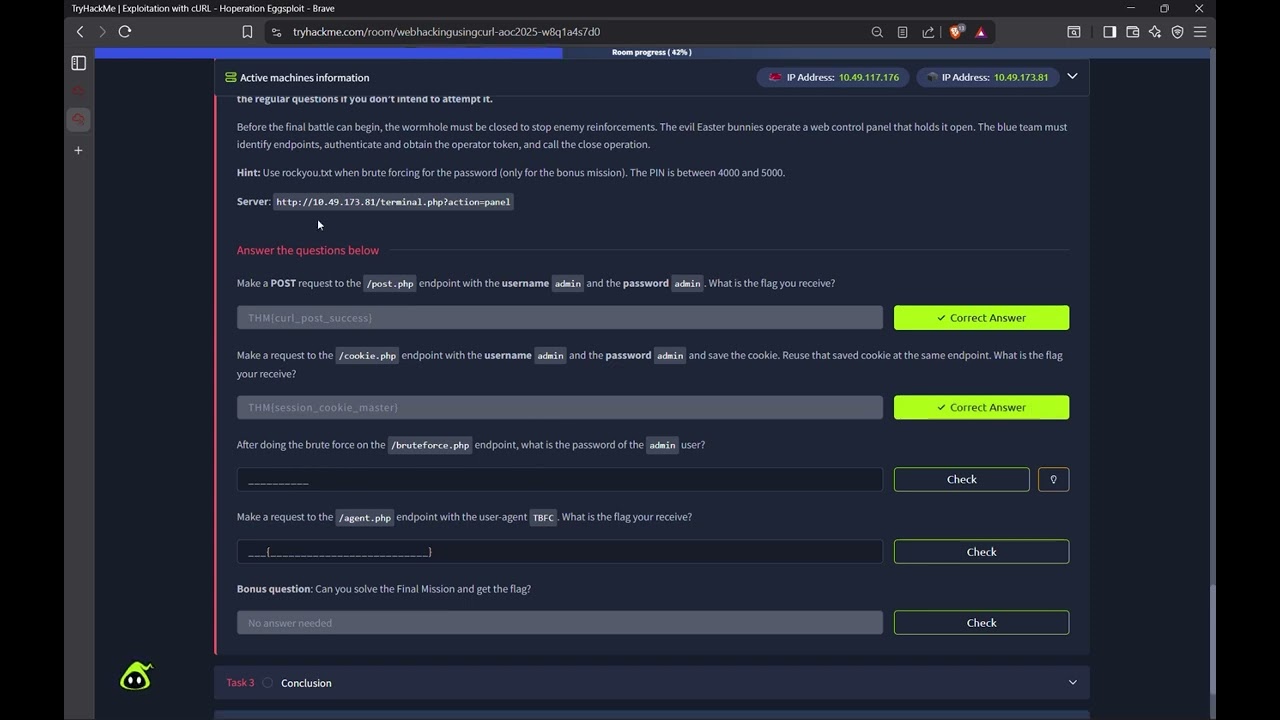1280x720 pixels.
Task: Open the tab search icon in toolbar
Action: tap(1074, 32)
